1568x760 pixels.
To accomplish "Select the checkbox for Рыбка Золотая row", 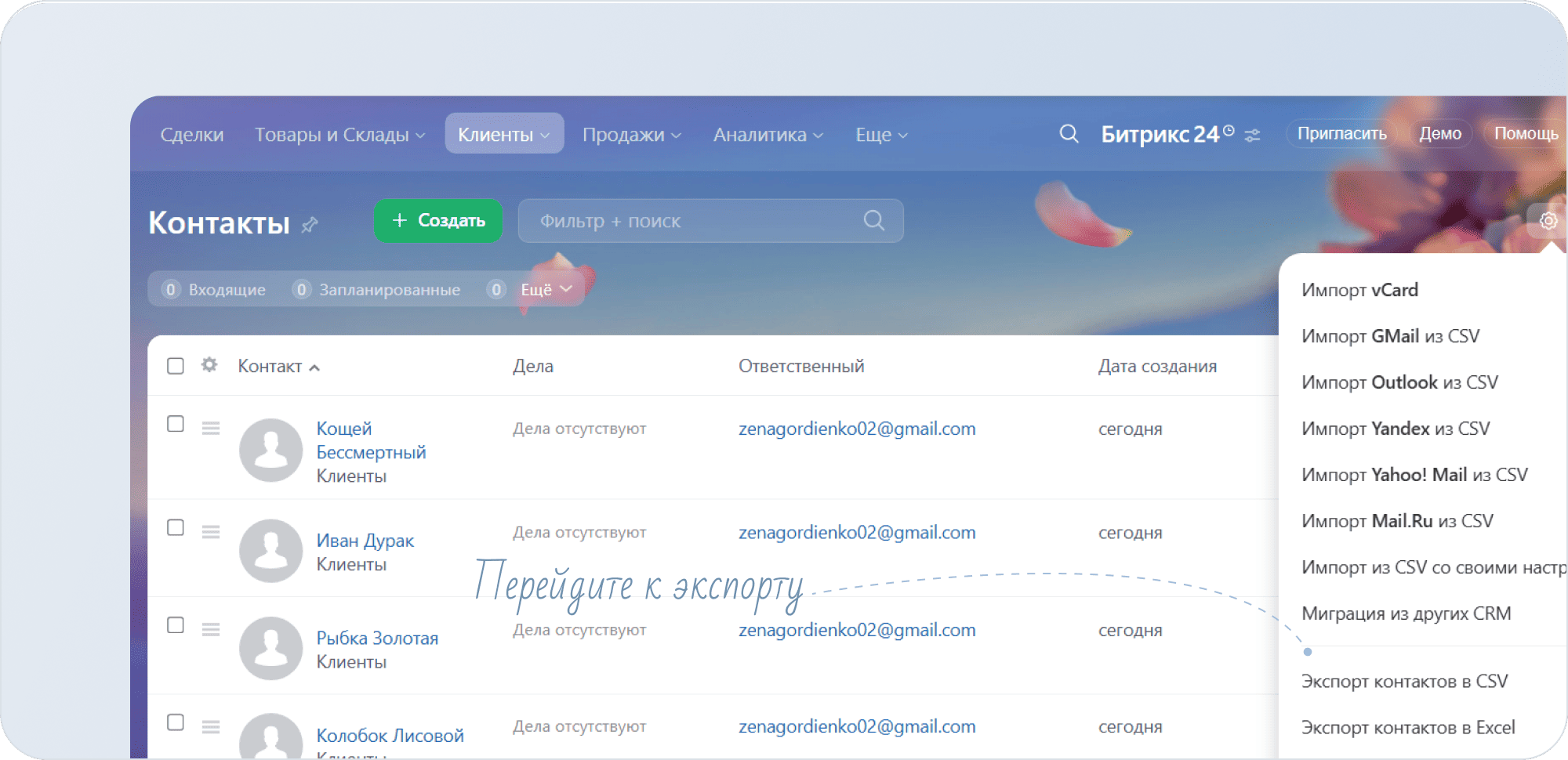I will point(176,625).
